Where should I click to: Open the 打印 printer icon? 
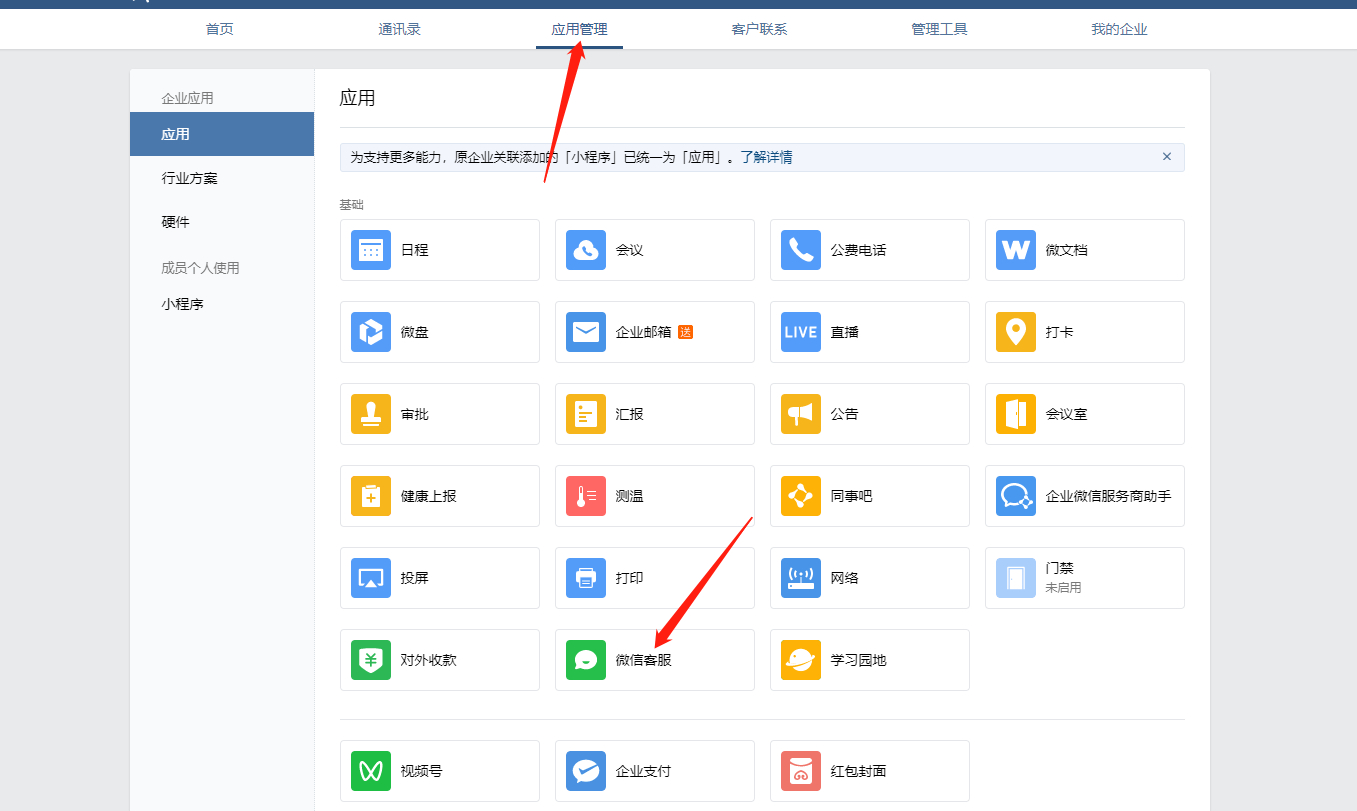click(x=586, y=578)
